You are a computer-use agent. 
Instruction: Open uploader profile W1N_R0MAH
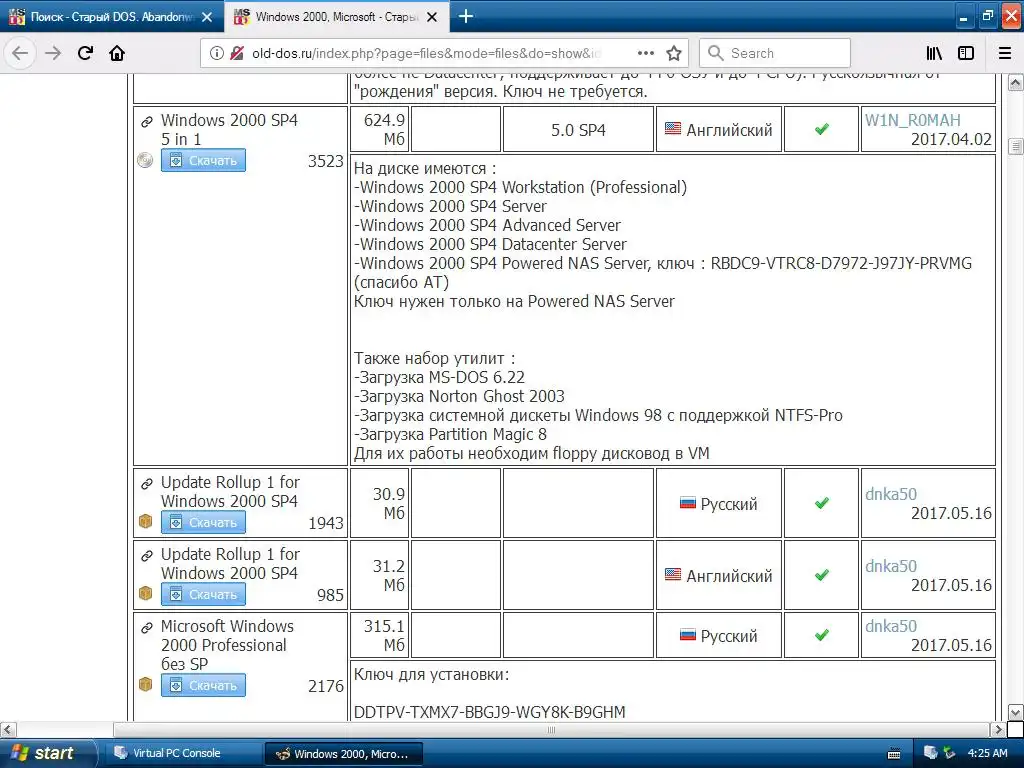(912, 120)
